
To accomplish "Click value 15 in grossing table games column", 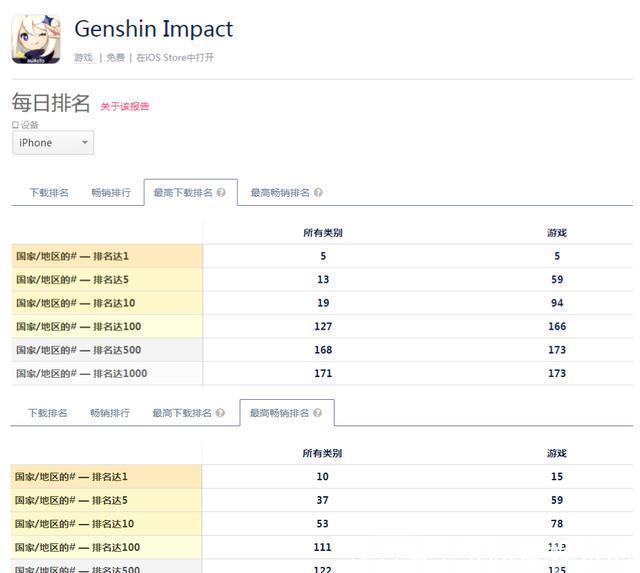I will click(557, 477).
